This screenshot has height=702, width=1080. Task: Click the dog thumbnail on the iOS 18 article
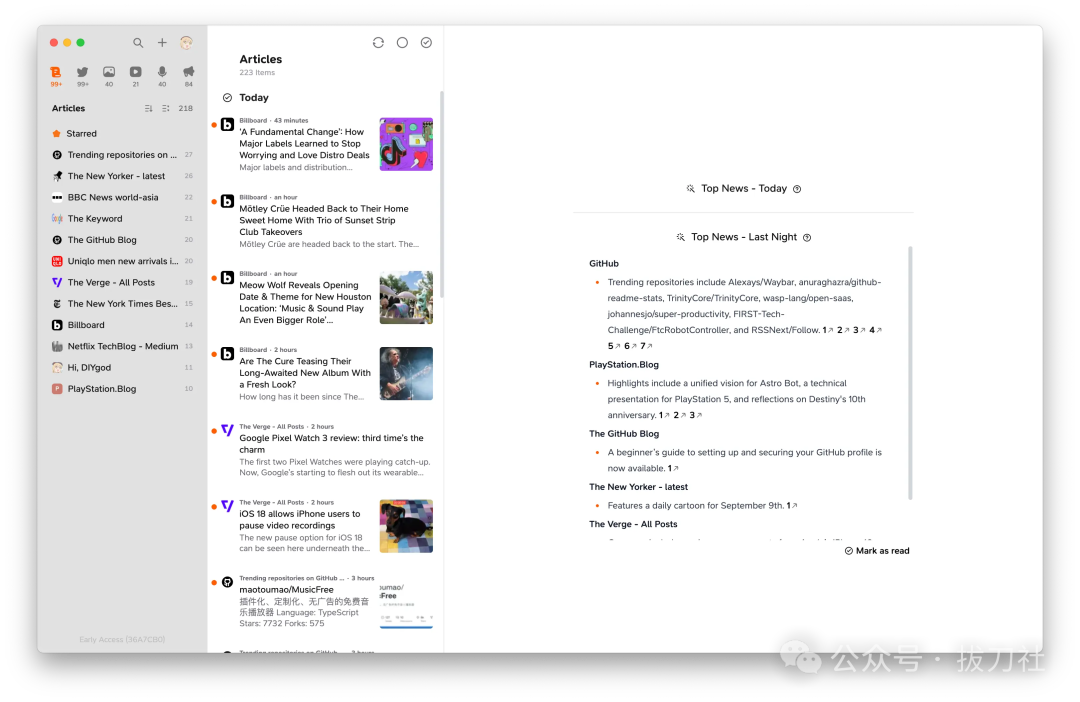406,526
